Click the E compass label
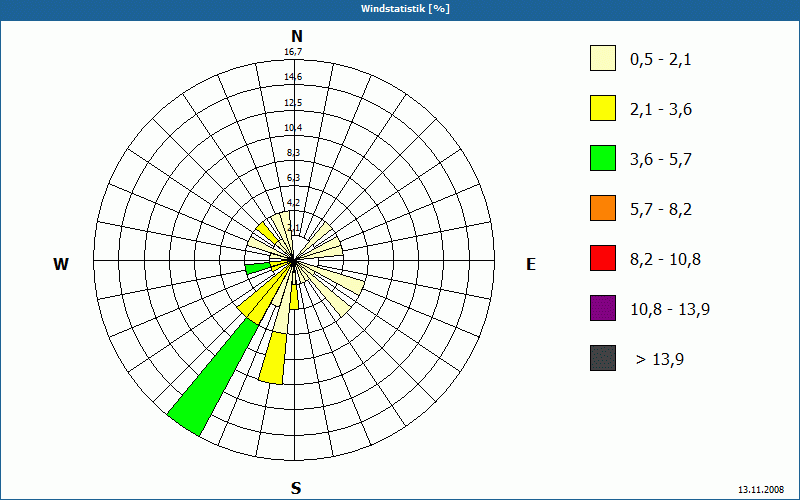 (x=531, y=264)
